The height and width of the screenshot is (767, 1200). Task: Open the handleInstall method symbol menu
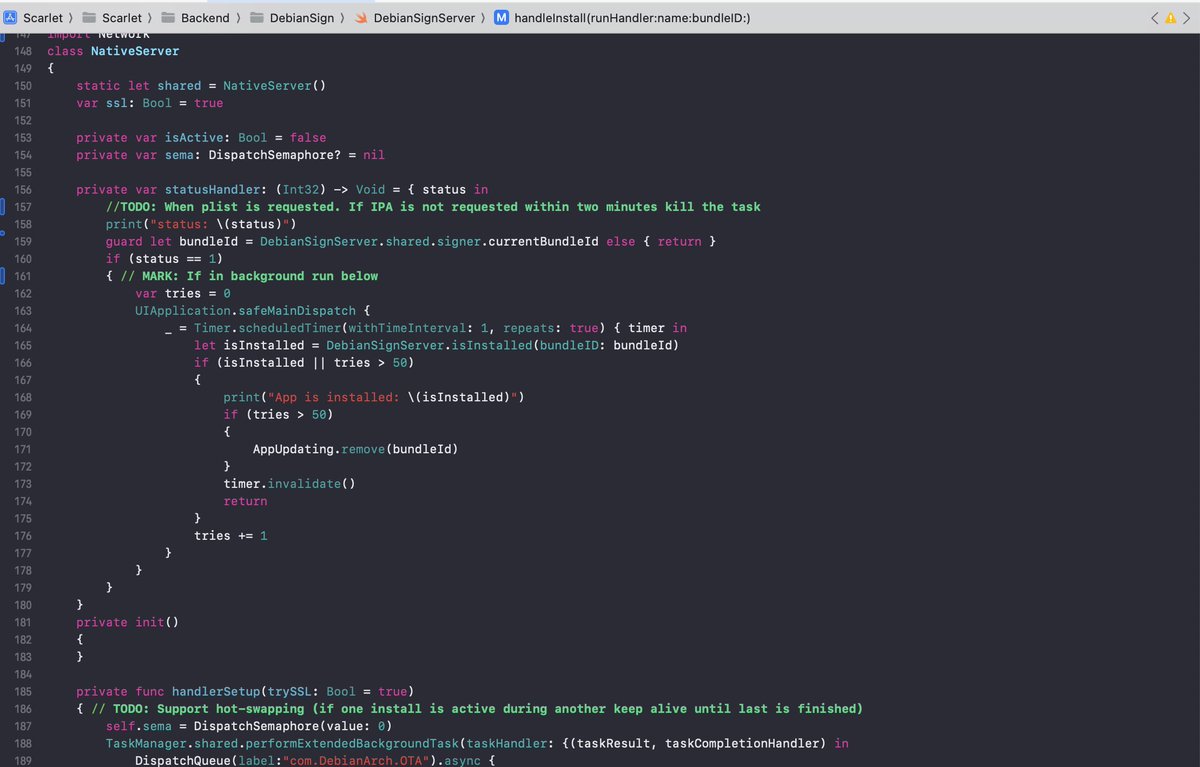(x=622, y=18)
